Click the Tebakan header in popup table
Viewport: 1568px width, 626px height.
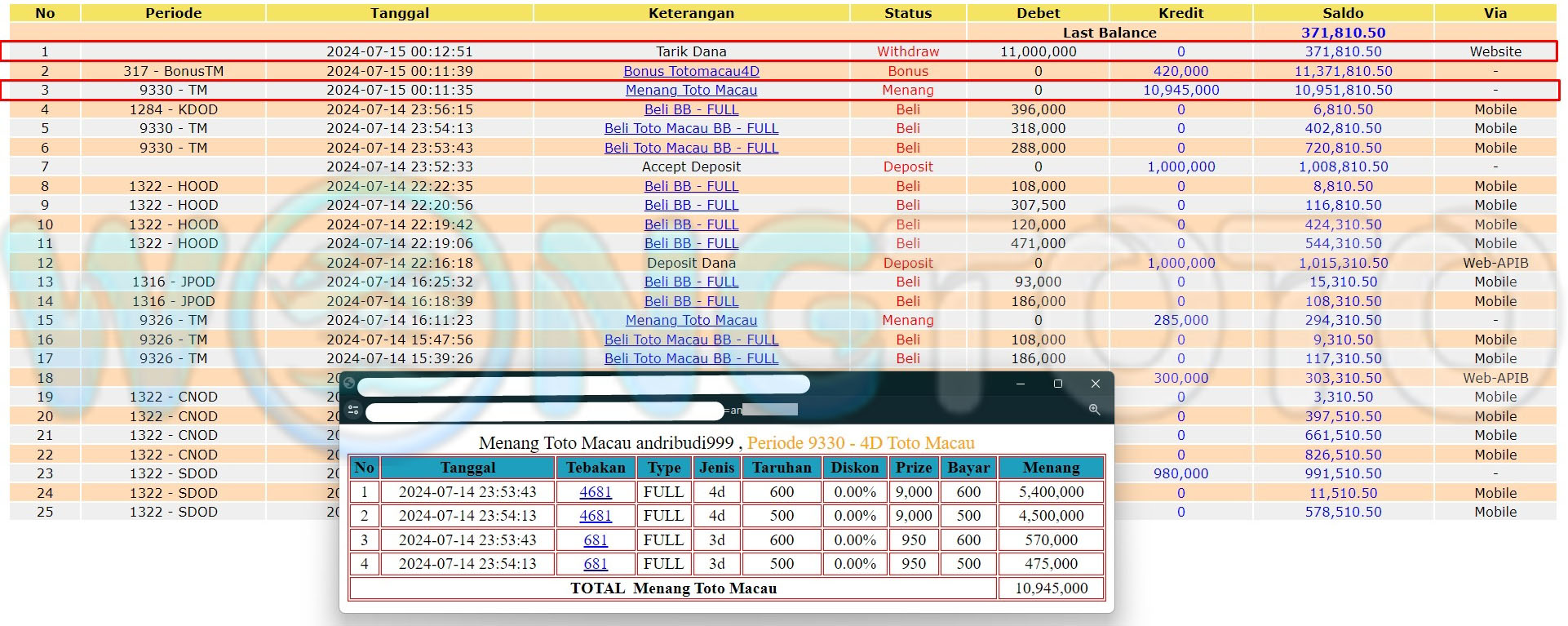pos(596,468)
